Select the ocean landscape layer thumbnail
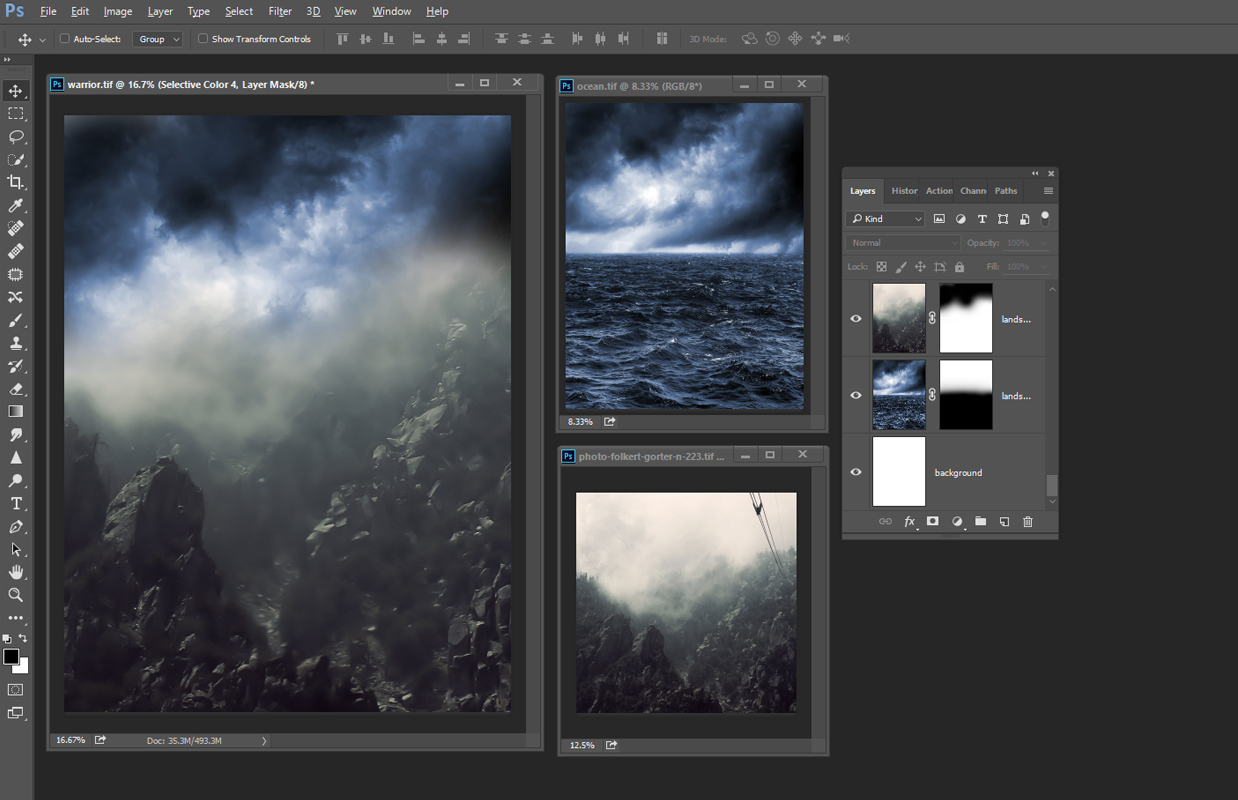1238x800 pixels. (x=899, y=395)
